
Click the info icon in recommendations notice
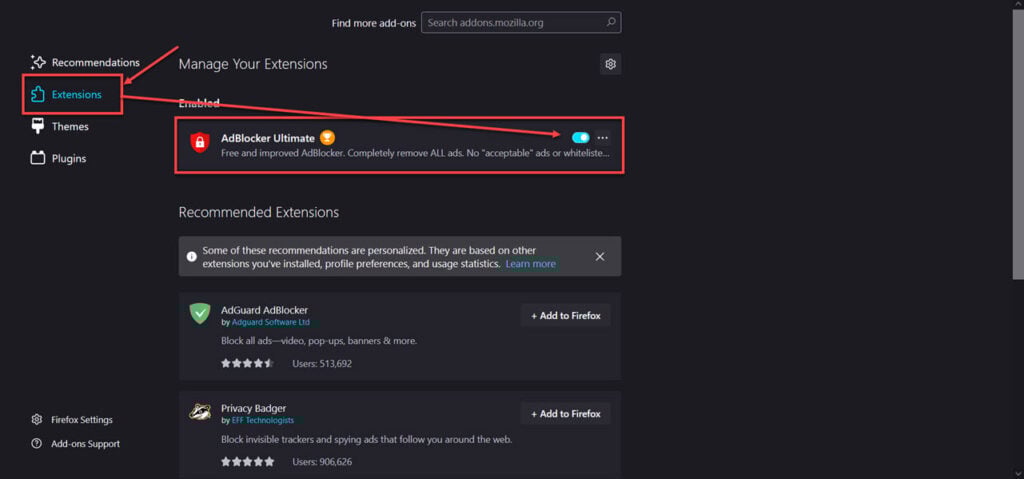pyautogui.click(x=191, y=257)
